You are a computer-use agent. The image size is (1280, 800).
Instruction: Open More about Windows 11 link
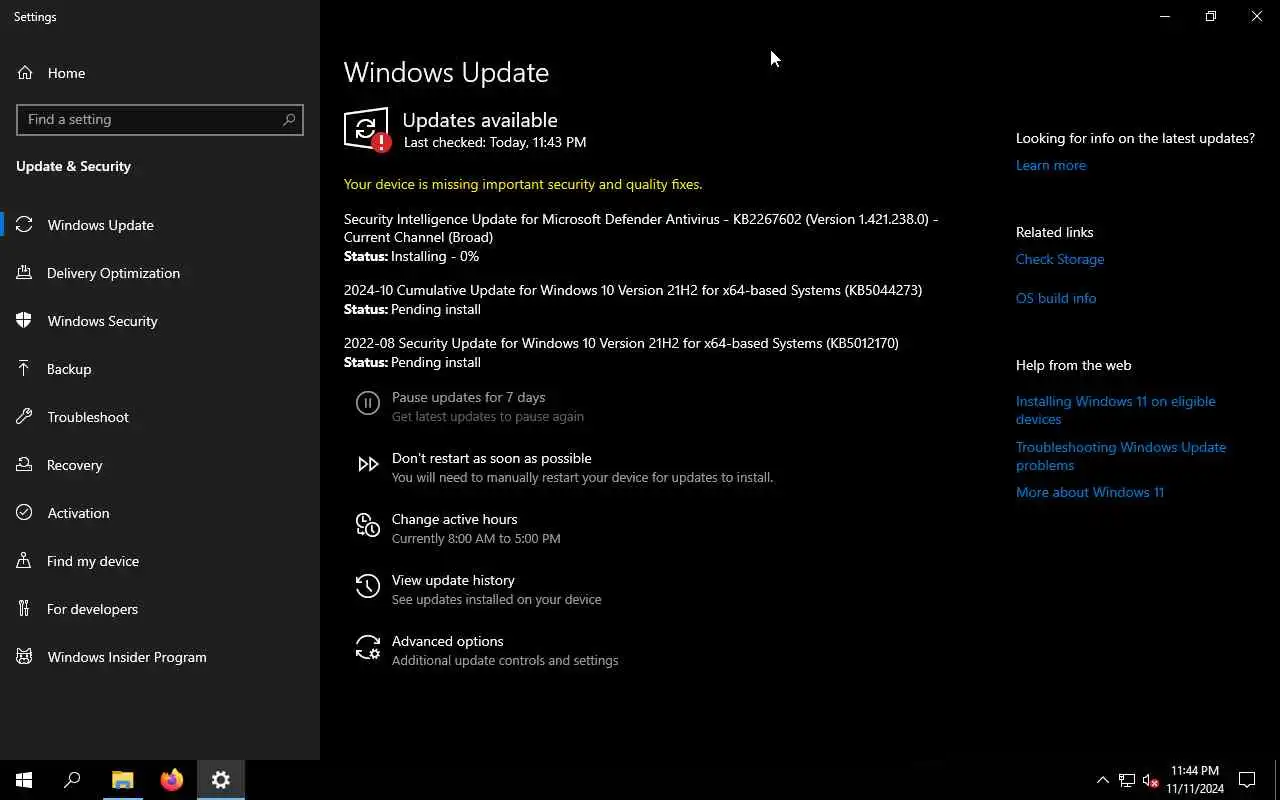1090,492
